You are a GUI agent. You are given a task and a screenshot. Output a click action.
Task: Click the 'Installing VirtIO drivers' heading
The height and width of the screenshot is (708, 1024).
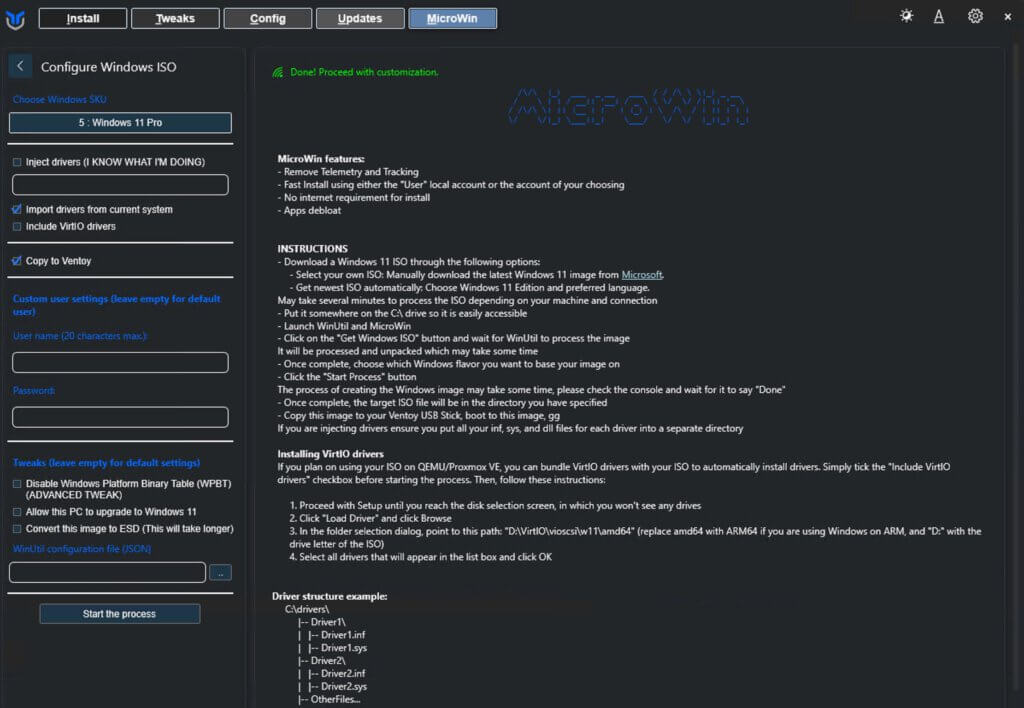(330, 454)
